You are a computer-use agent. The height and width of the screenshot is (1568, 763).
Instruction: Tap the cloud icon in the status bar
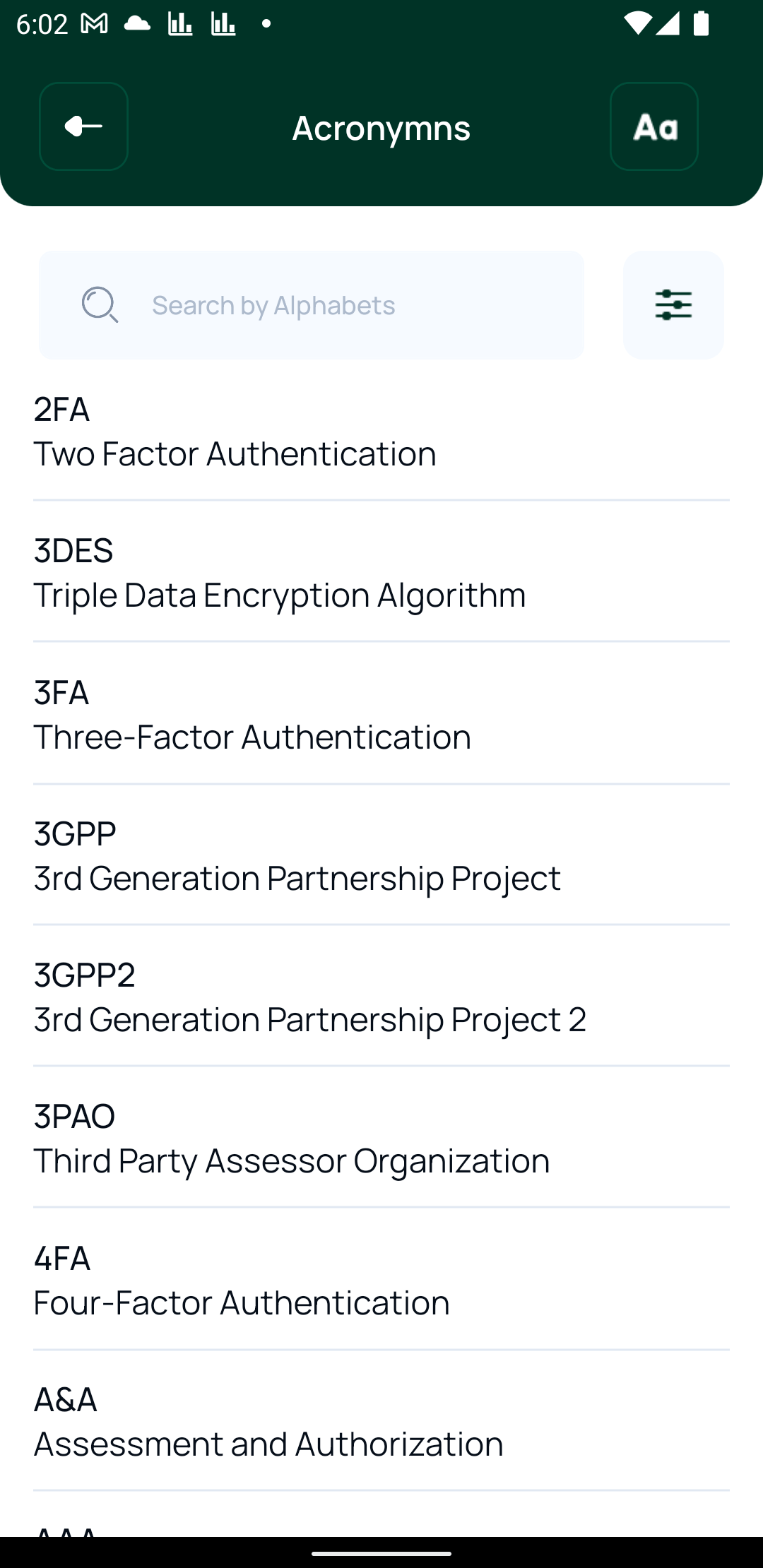[136, 23]
